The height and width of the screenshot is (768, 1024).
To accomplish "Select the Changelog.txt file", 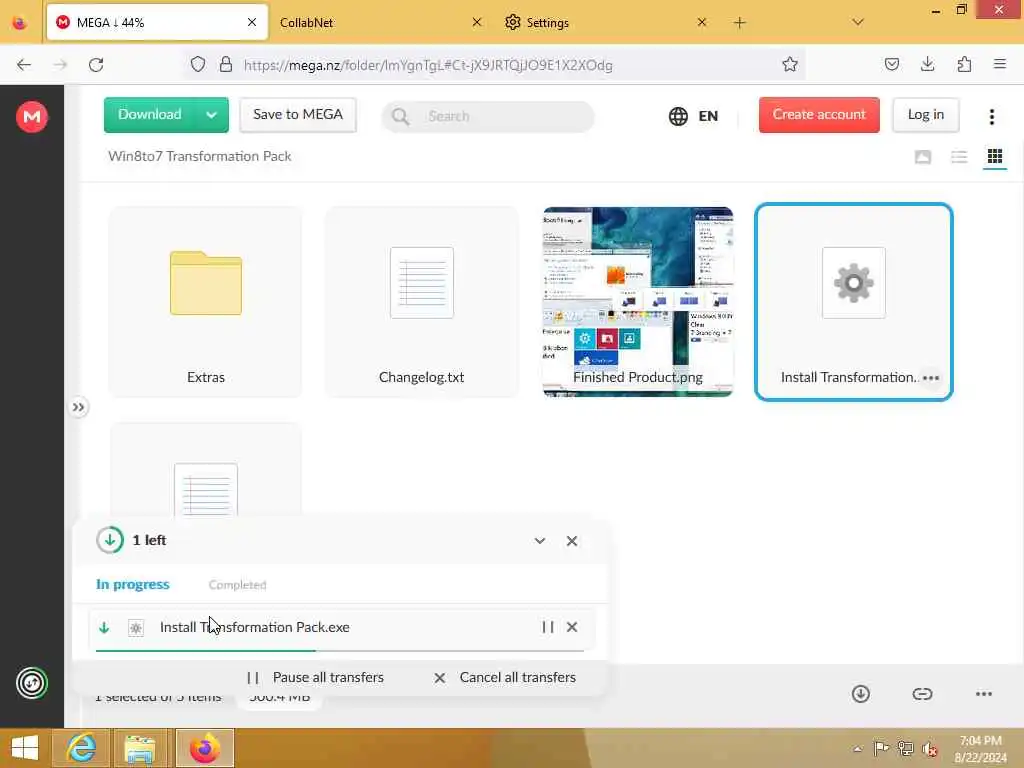I will [421, 302].
